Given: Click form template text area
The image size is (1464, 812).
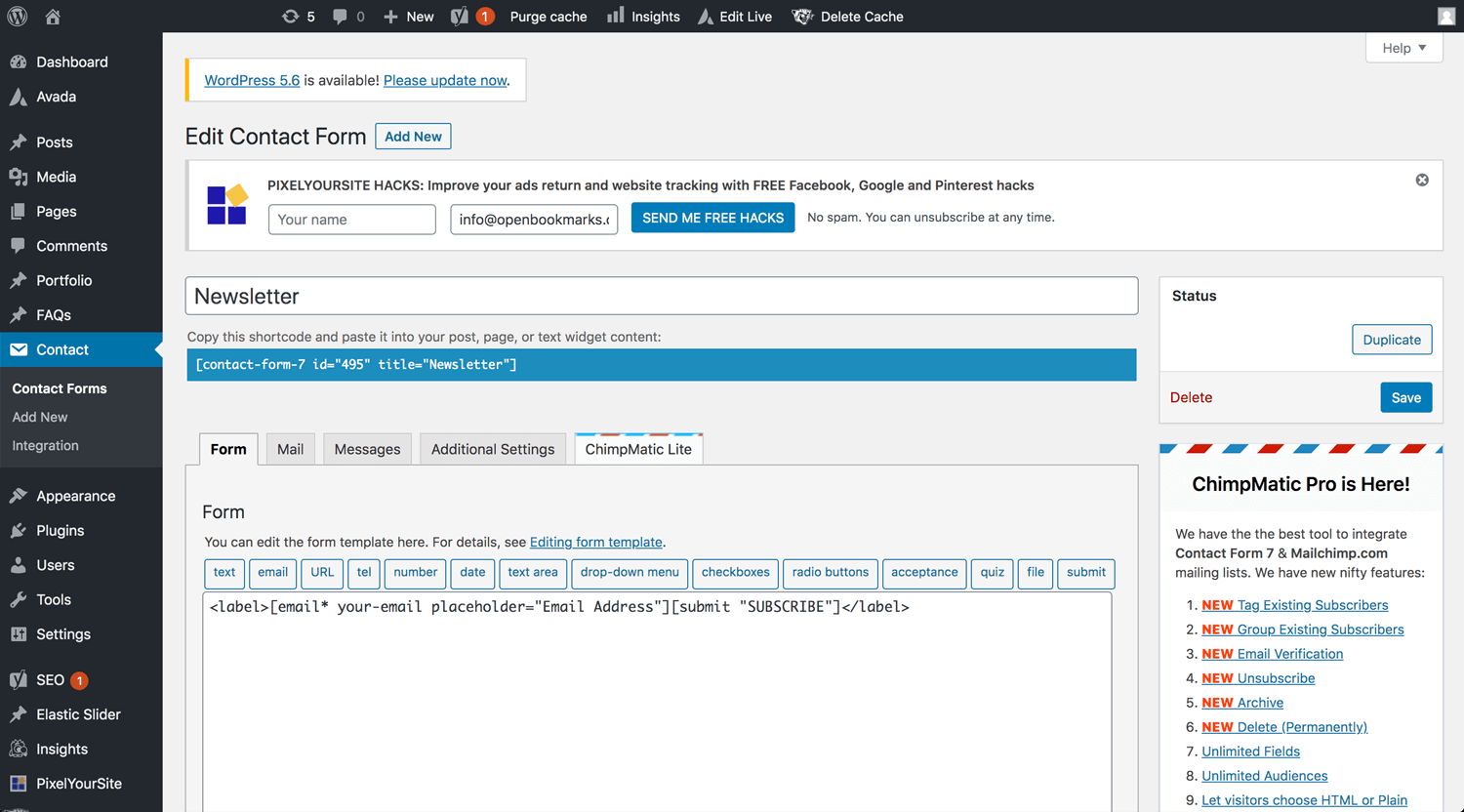Looking at the screenshot, I should 657,702.
